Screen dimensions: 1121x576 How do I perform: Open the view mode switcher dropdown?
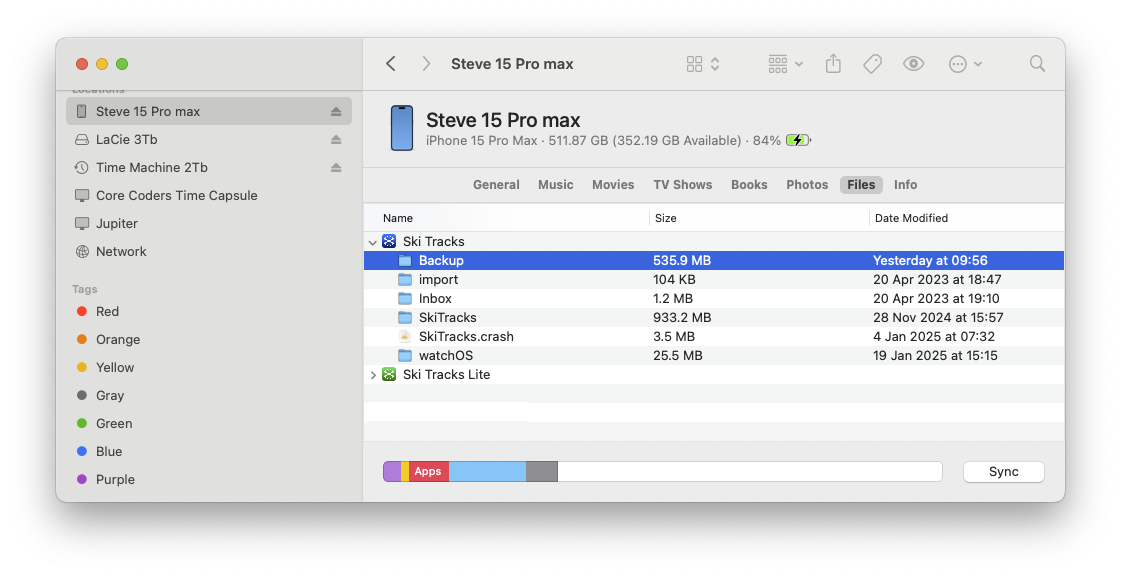point(703,64)
